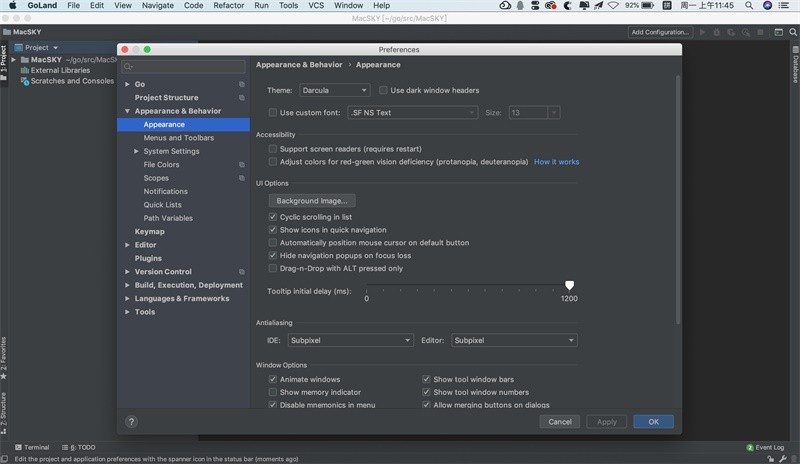Open the Theme dropdown showing Darcula
This screenshot has height=464, width=800.
[335, 90]
